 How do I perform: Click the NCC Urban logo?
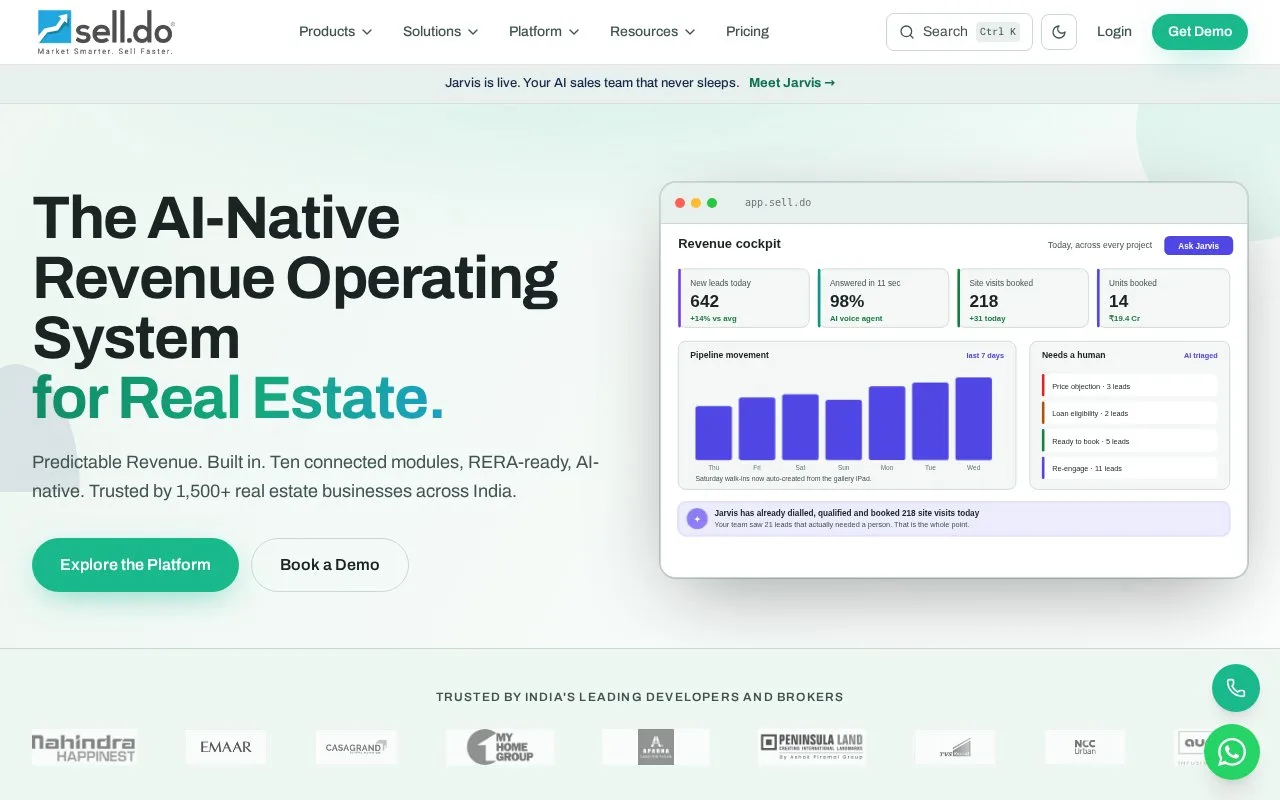click(x=1085, y=747)
